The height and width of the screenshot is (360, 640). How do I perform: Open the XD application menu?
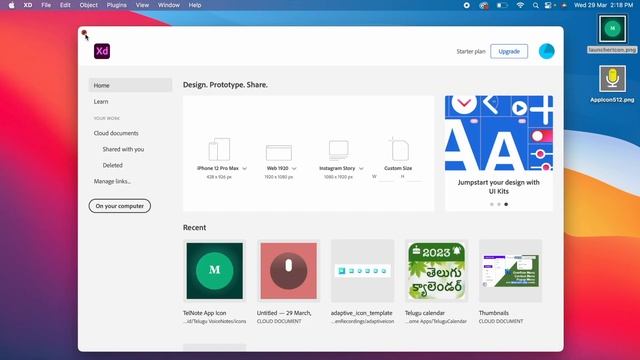(28, 5)
